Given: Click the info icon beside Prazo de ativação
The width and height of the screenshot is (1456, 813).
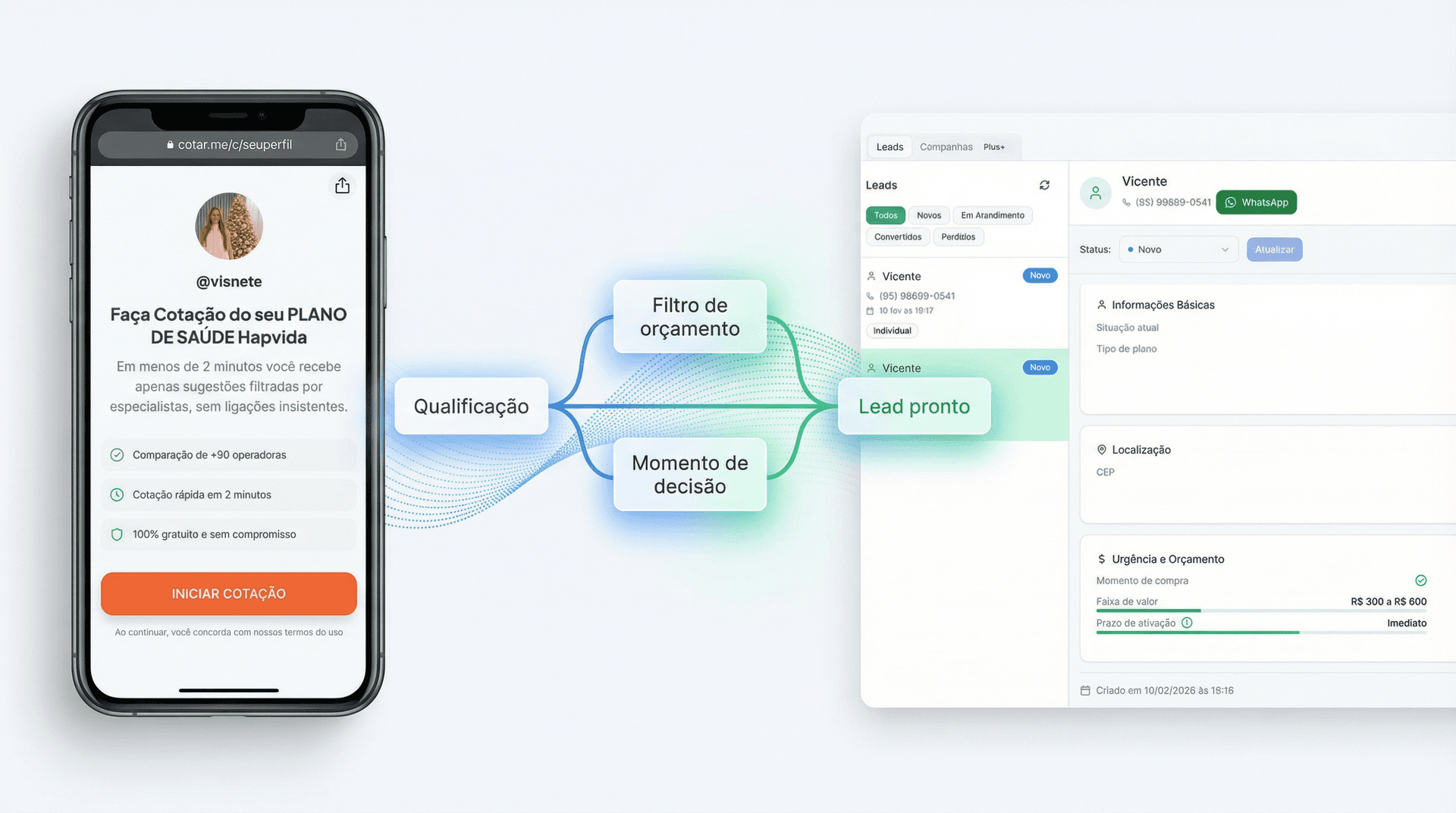Looking at the screenshot, I should [1187, 623].
